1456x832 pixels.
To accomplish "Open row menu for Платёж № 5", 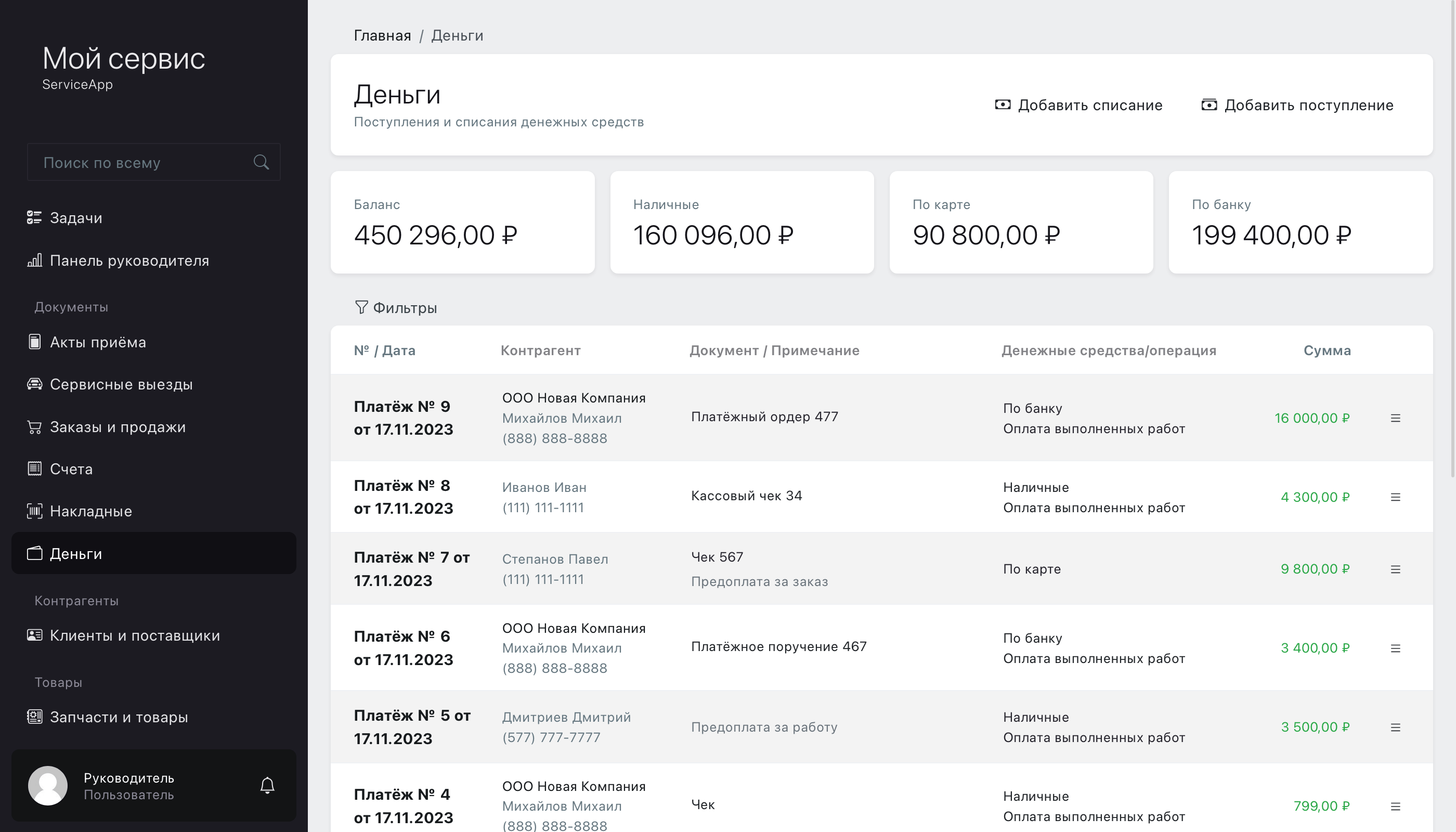I will click(x=1396, y=727).
